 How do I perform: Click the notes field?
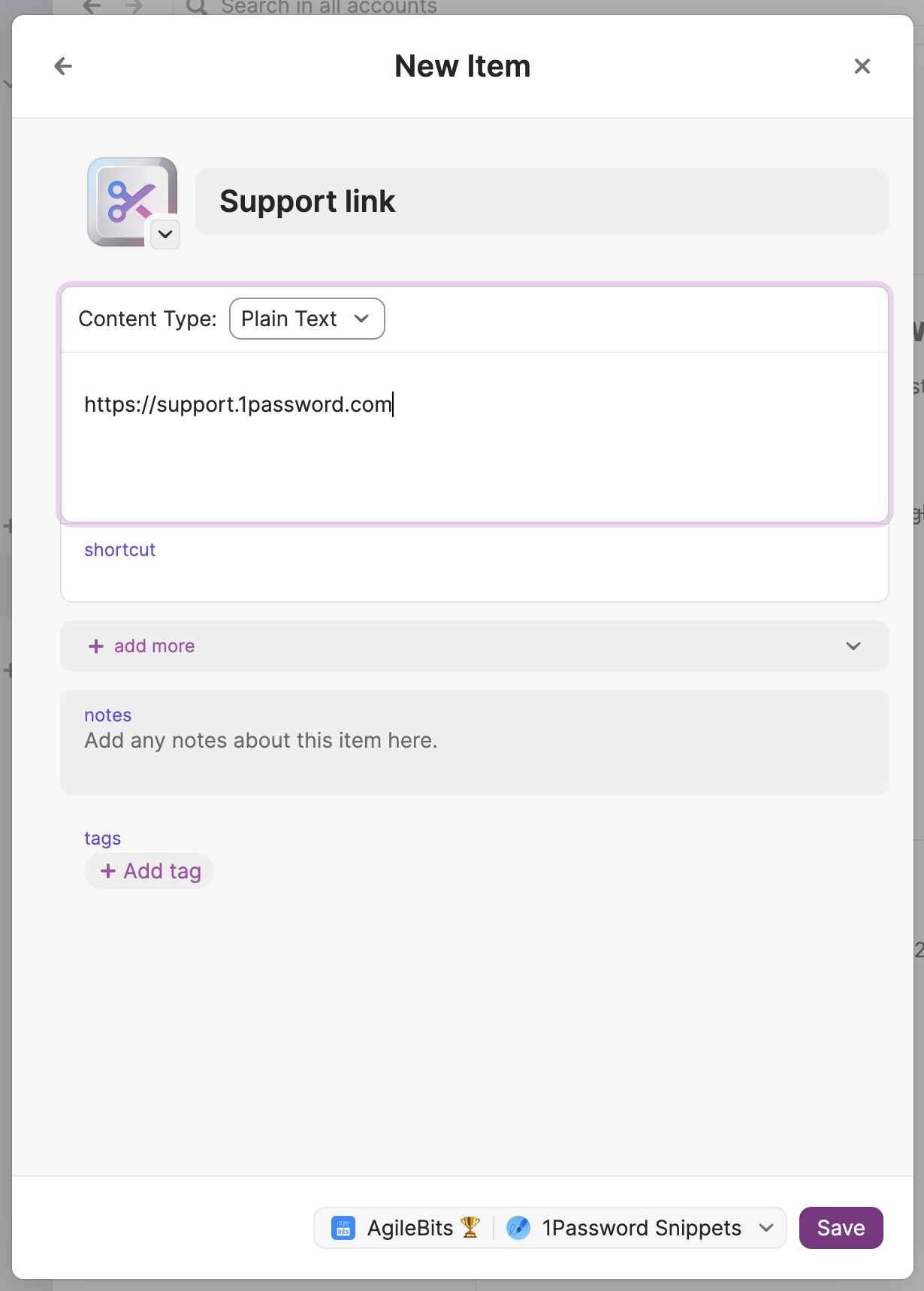point(475,742)
